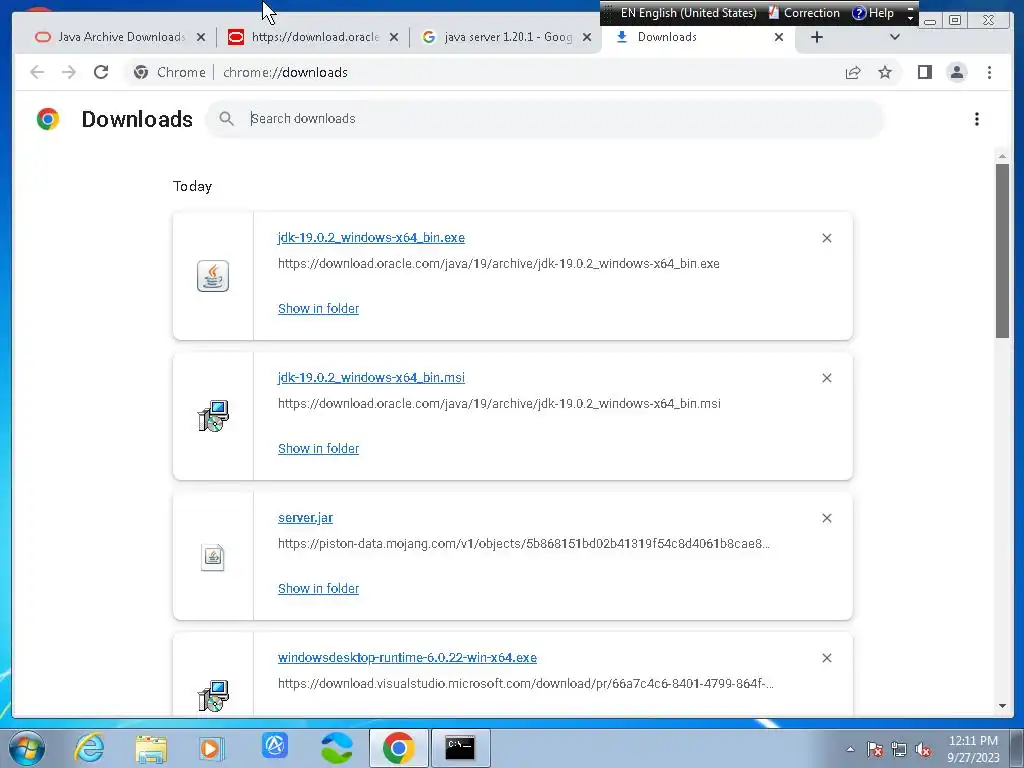Click the visualstudio.microsoft.com URL text

pyautogui.click(x=526, y=684)
